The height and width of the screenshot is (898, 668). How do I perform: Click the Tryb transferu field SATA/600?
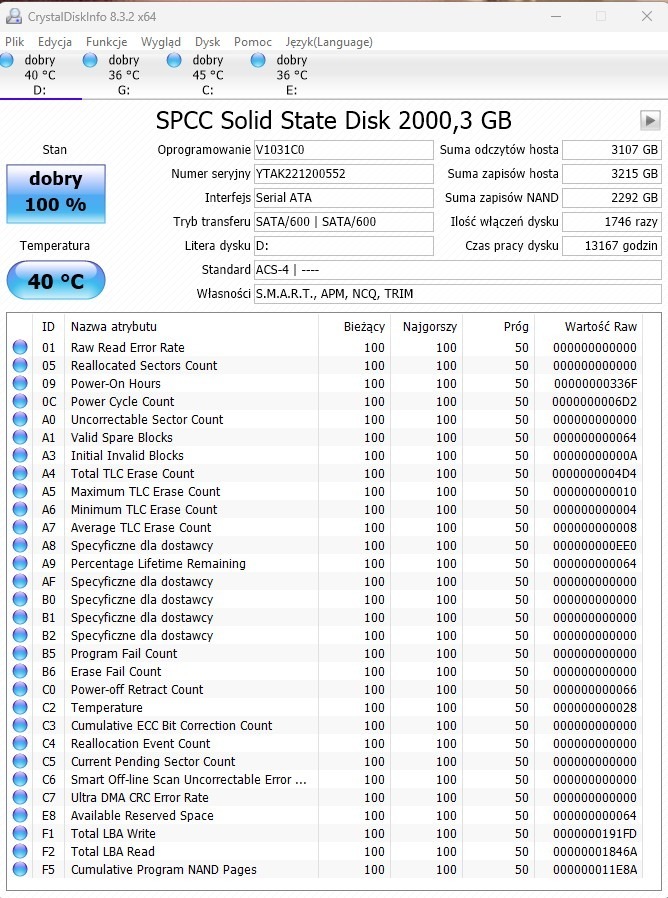click(344, 222)
